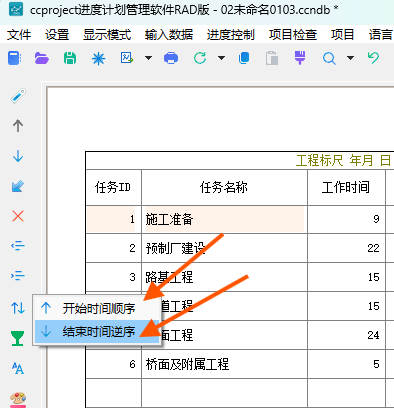Click the green refresh icon

(200, 58)
